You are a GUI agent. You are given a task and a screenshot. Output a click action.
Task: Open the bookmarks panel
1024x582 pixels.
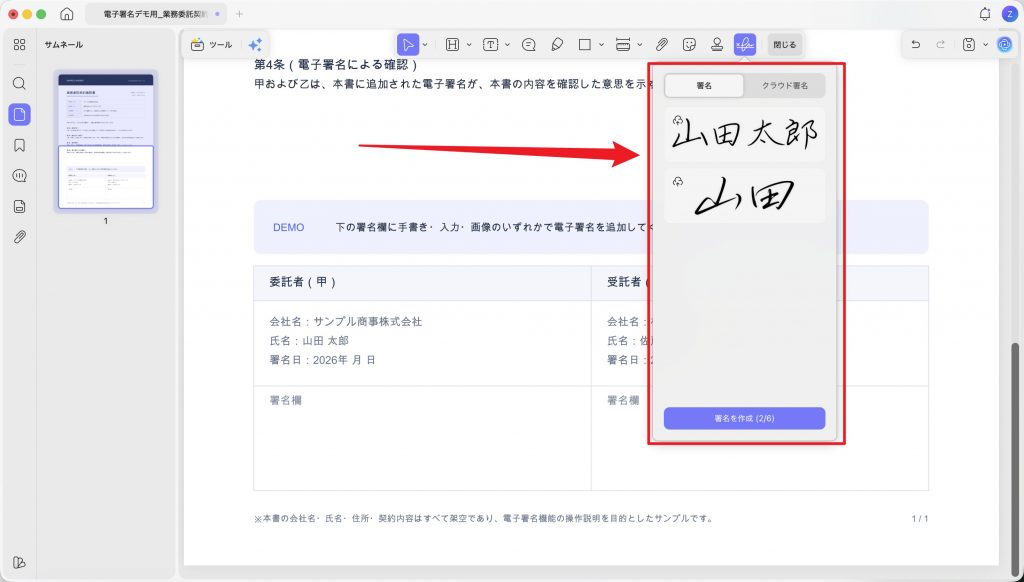(20, 145)
